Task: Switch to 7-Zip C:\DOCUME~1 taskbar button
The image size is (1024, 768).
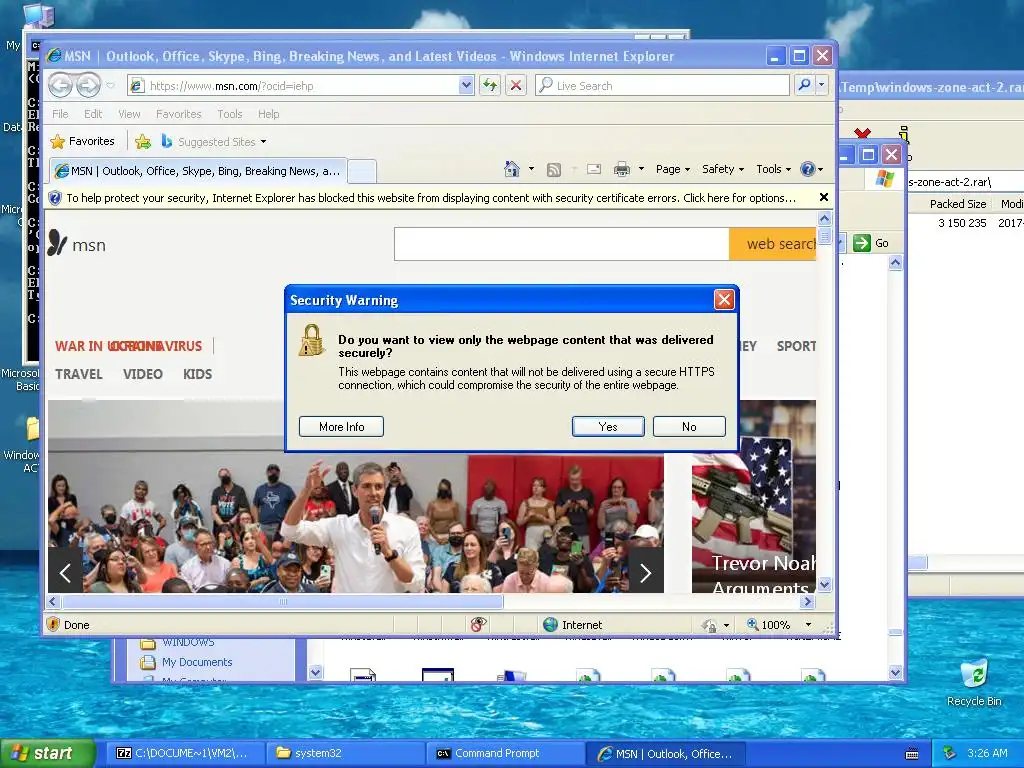Action: point(185,753)
